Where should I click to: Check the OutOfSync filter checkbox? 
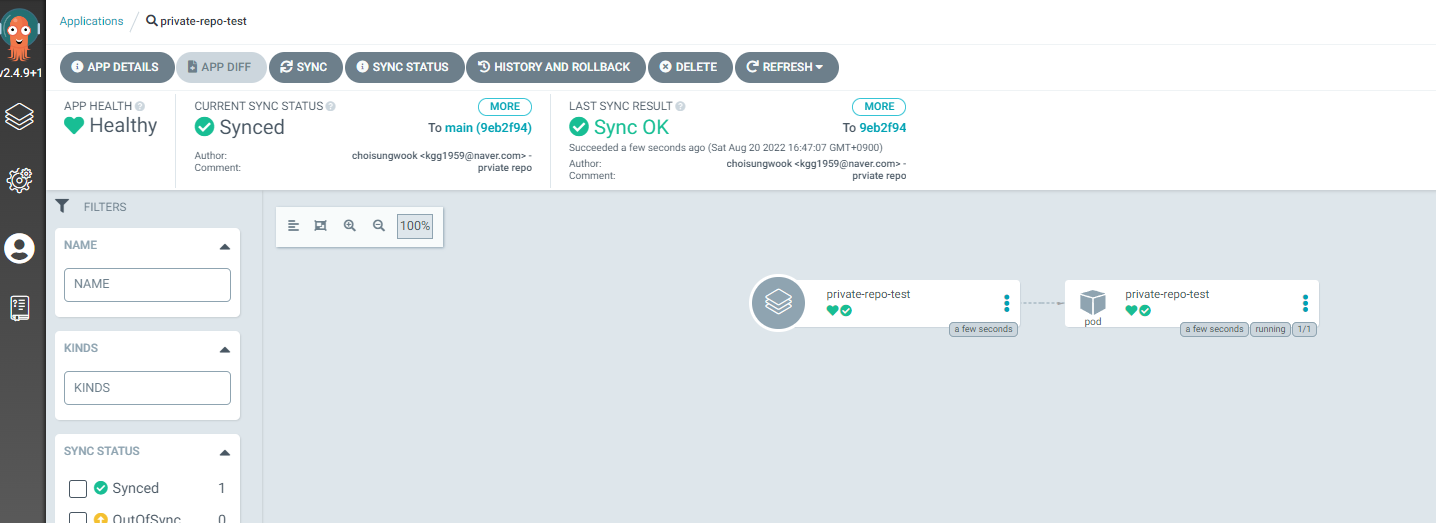pos(77,518)
